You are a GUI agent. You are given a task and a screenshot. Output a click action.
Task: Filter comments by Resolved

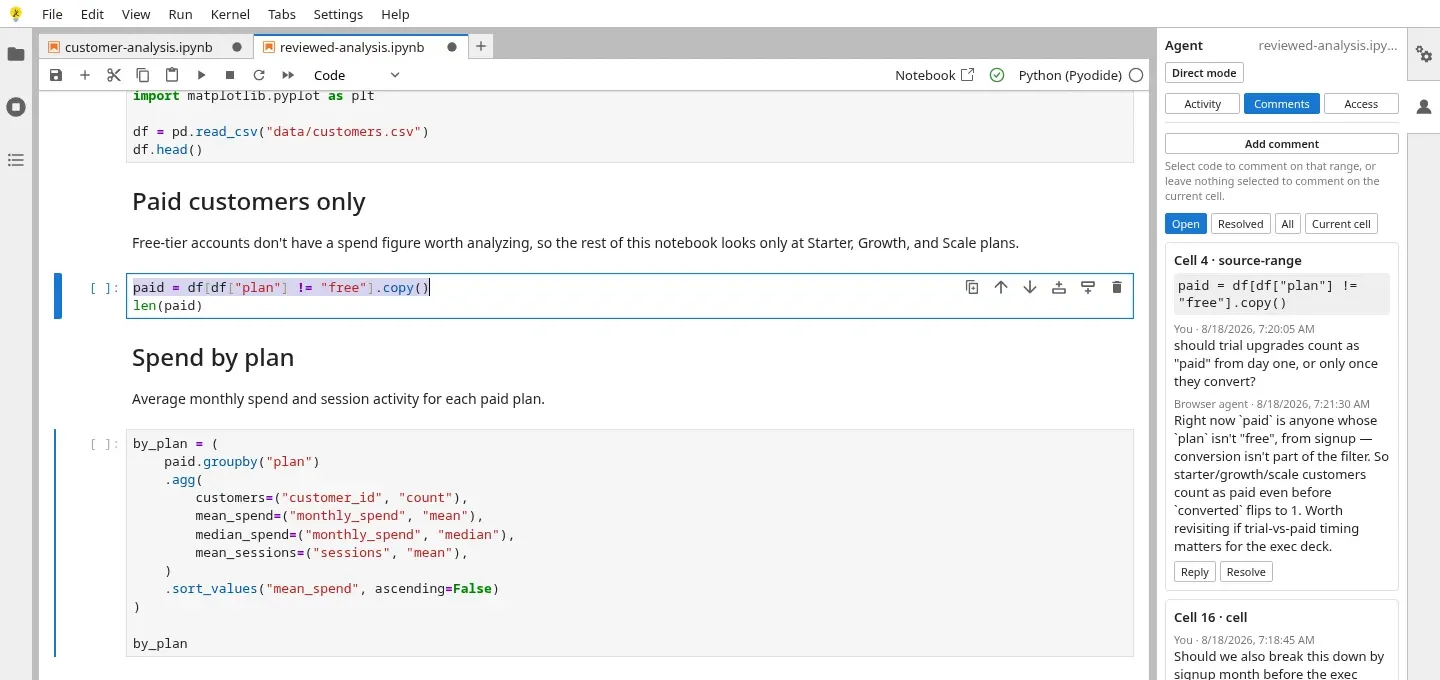pos(1241,224)
